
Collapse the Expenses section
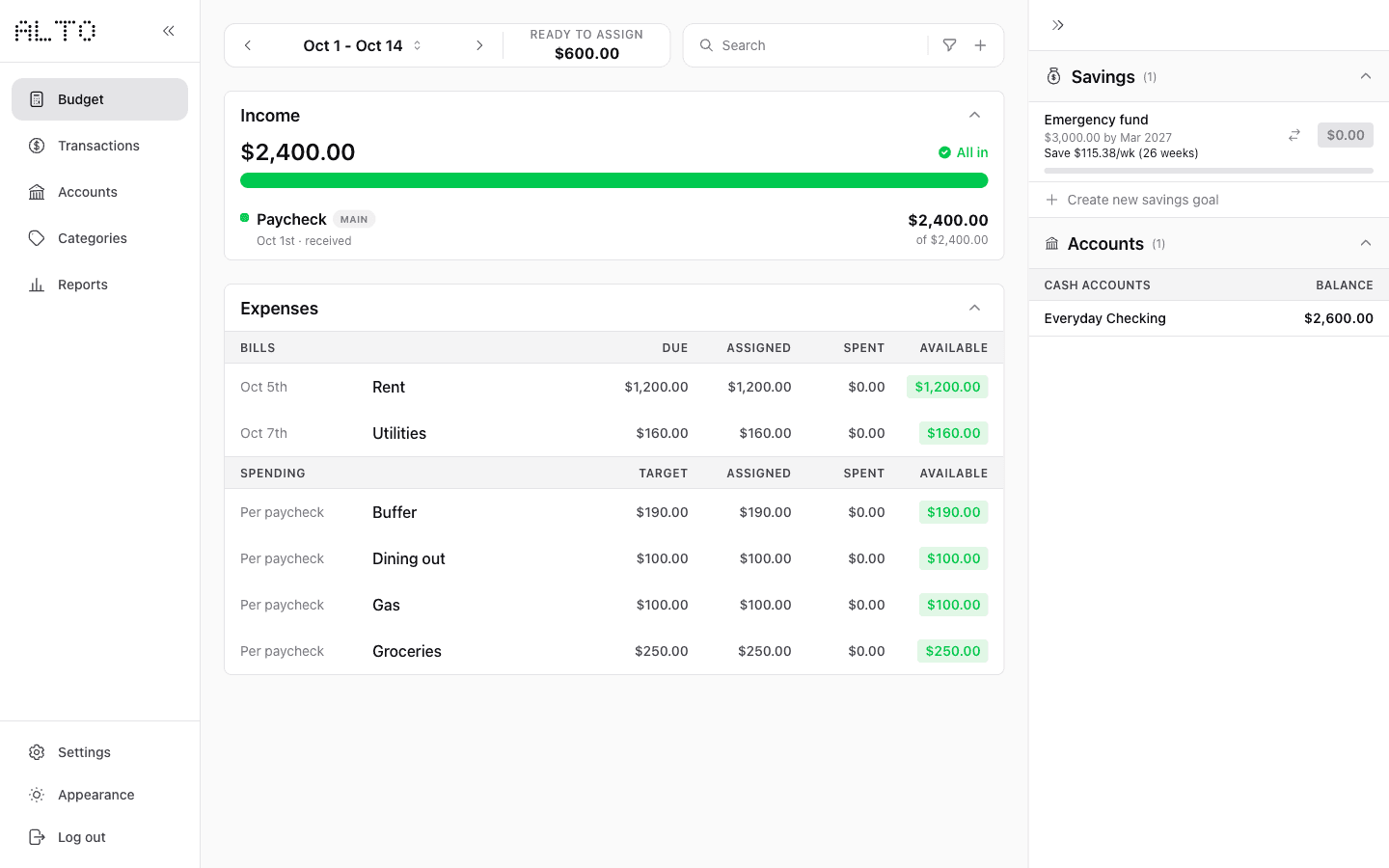[974, 308]
